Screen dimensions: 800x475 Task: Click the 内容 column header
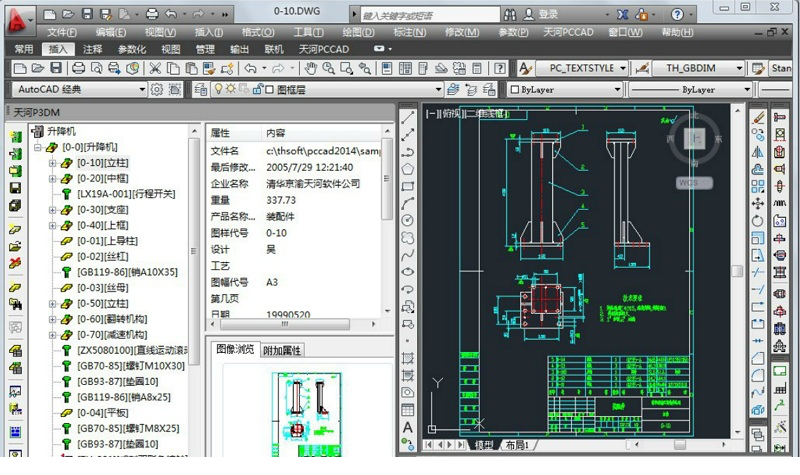tap(276, 133)
